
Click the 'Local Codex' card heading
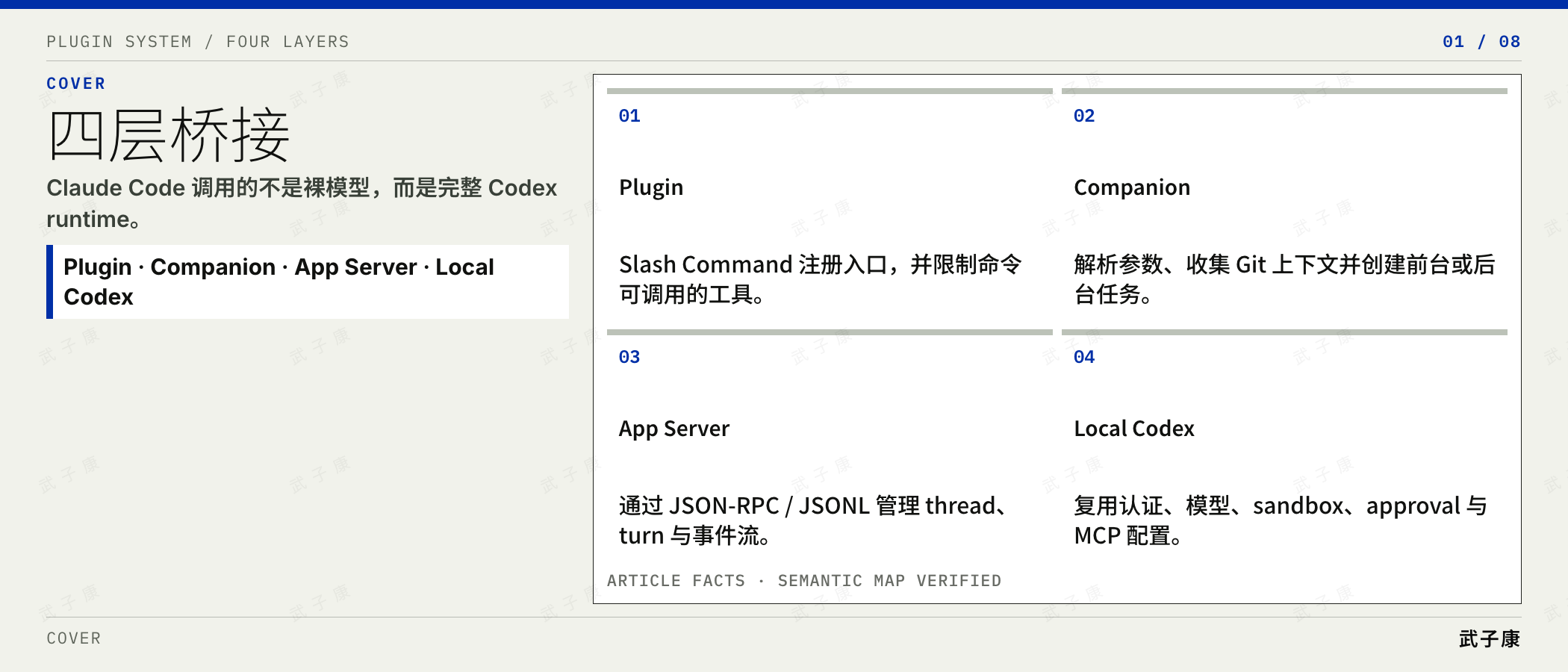coord(1134,429)
